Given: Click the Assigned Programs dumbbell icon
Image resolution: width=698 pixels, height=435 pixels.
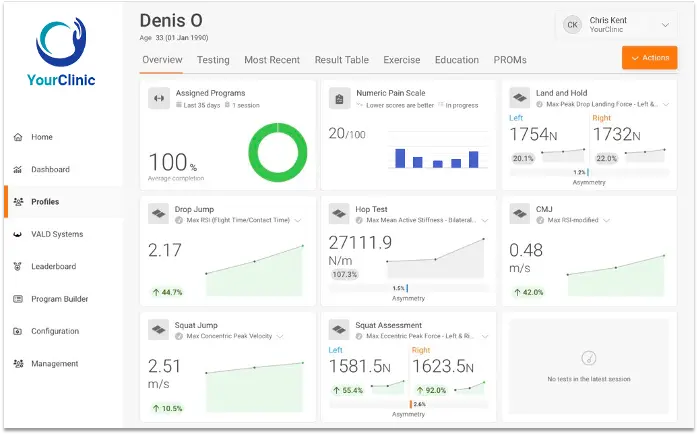Looking at the screenshot, I should 158,98.
